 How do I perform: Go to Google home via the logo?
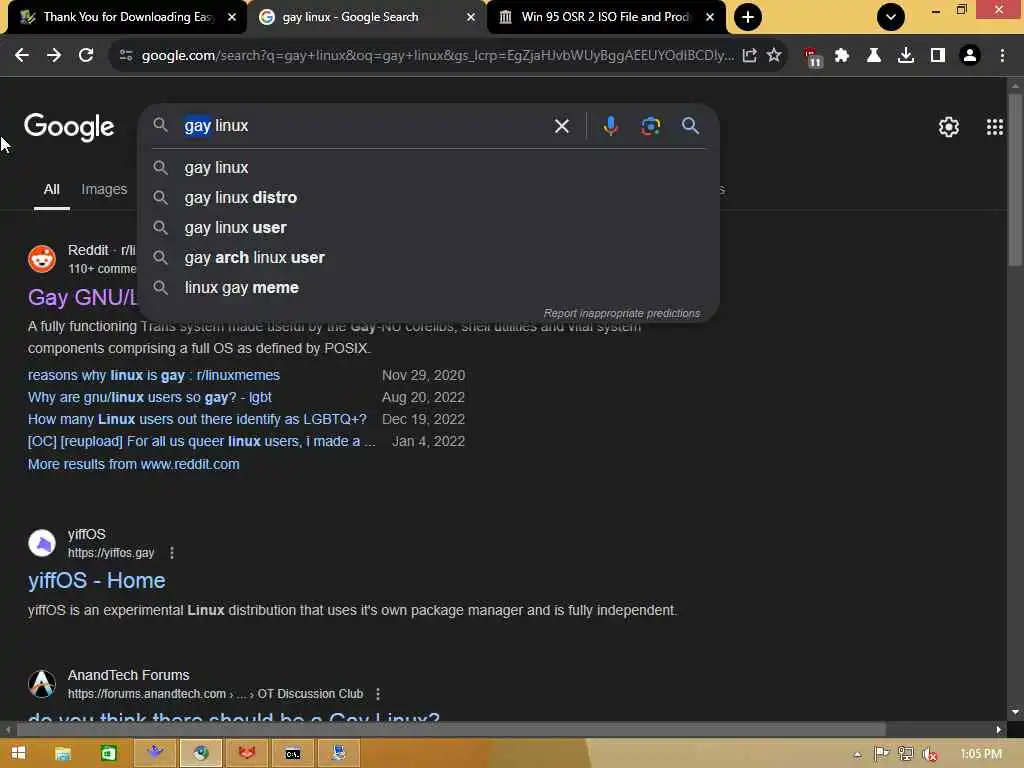[69, 127]
